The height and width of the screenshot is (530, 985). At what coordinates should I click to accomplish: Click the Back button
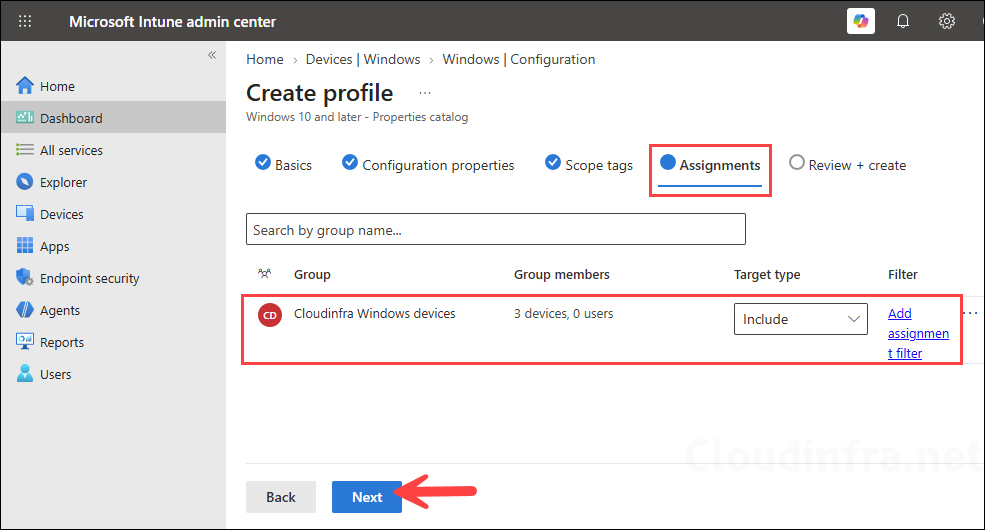(281, 497)
